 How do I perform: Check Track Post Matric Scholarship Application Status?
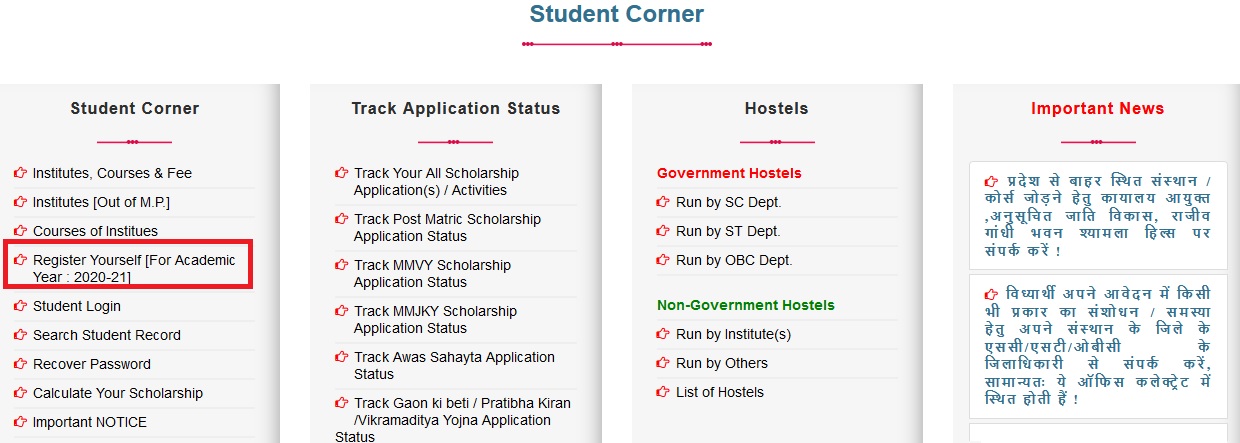[447, 228]
